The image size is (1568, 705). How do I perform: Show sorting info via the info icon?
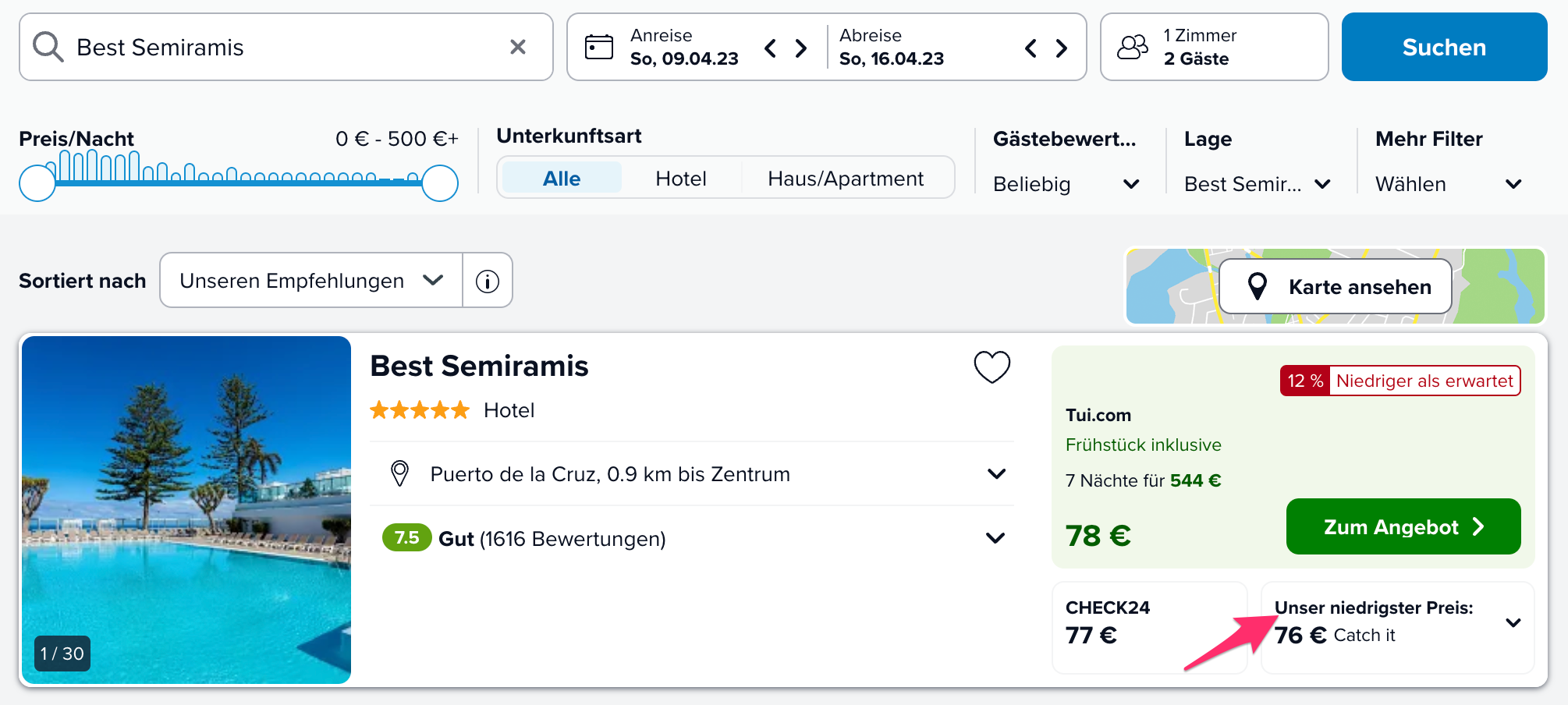488,281
